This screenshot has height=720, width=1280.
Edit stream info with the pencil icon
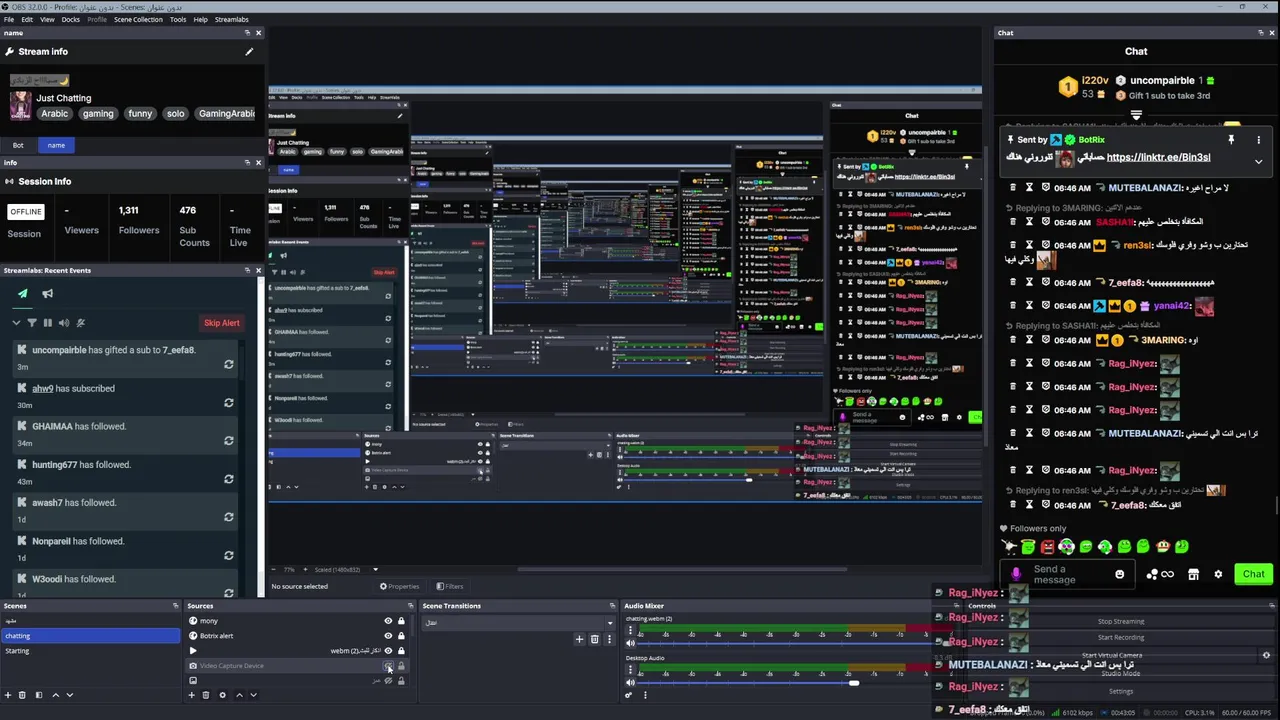(x=249, y=52)
